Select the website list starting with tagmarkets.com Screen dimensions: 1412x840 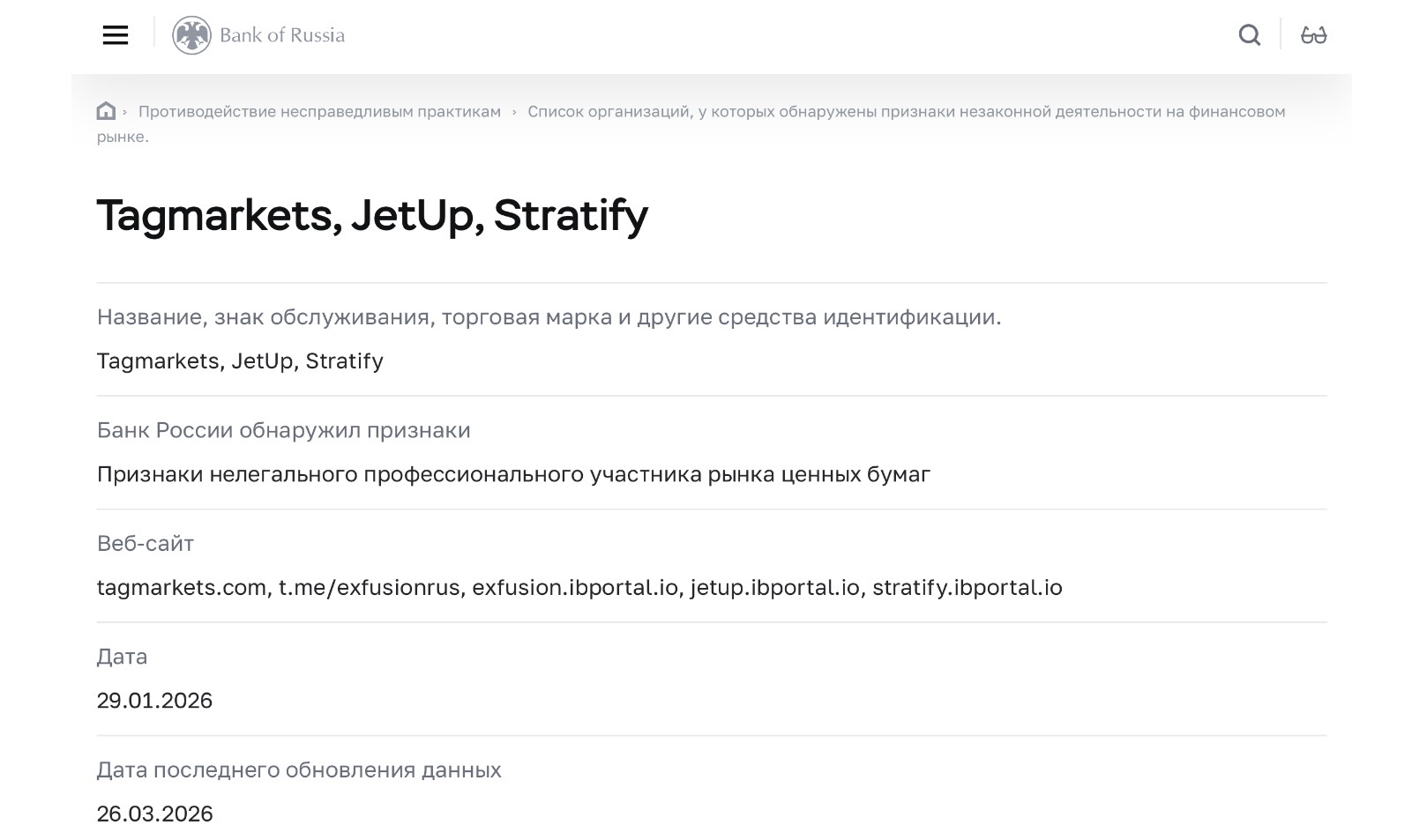[x=579, y=588]
